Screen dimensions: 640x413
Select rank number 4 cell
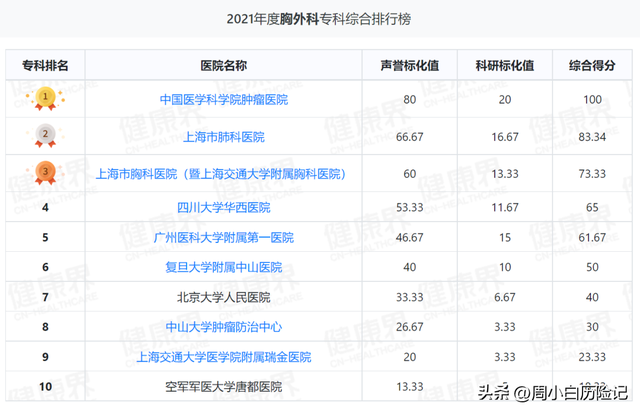(x=45, y=208)
